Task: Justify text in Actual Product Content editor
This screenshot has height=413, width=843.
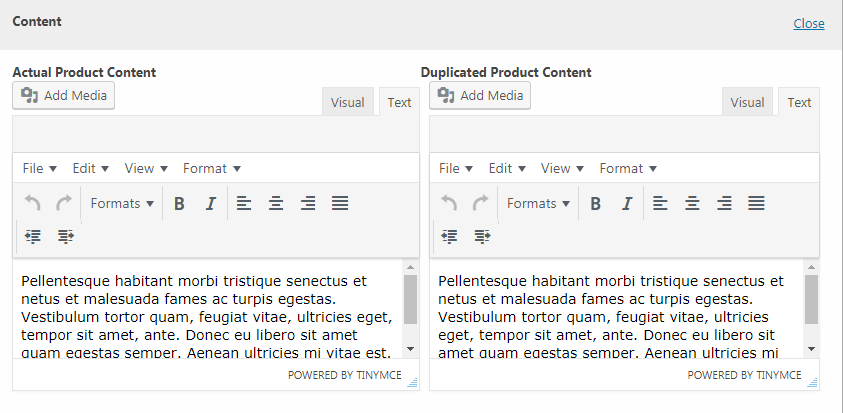Action: [340, 203]
